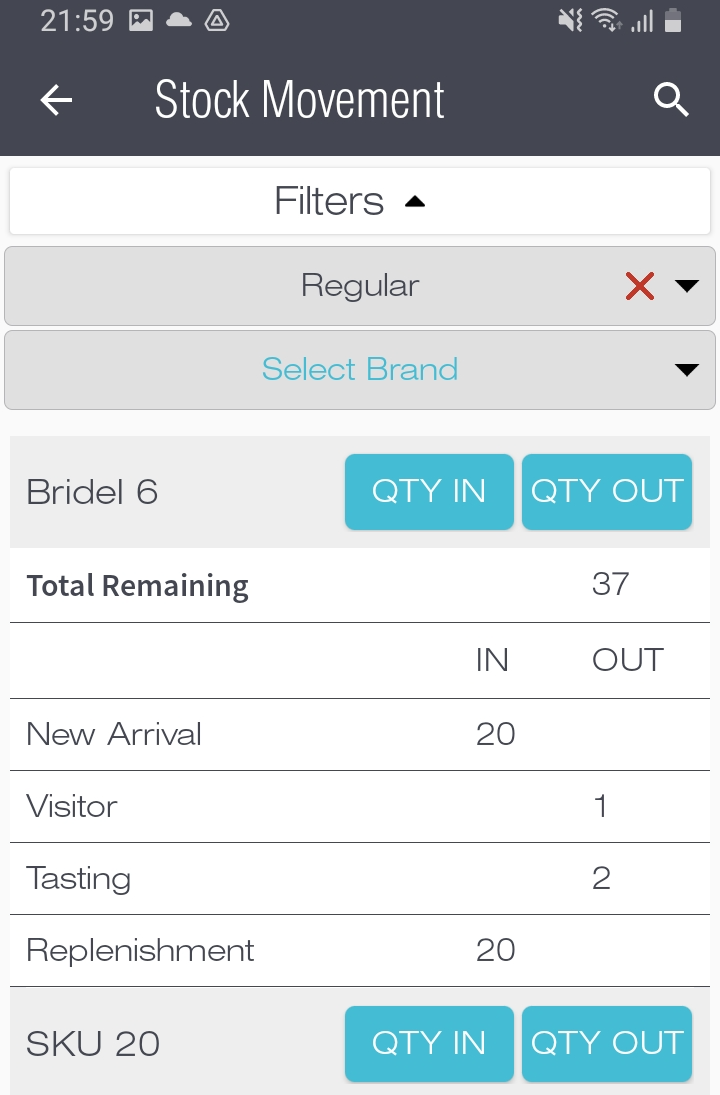720x1095 pixels.
Task: Tap the cloud icon in status bar
Action: [x=179, y=21]
